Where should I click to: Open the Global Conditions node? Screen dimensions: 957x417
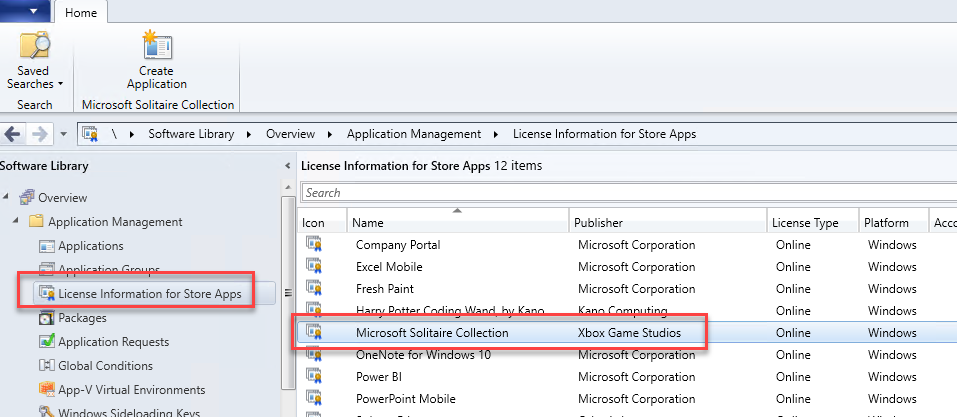click(106, 366)
